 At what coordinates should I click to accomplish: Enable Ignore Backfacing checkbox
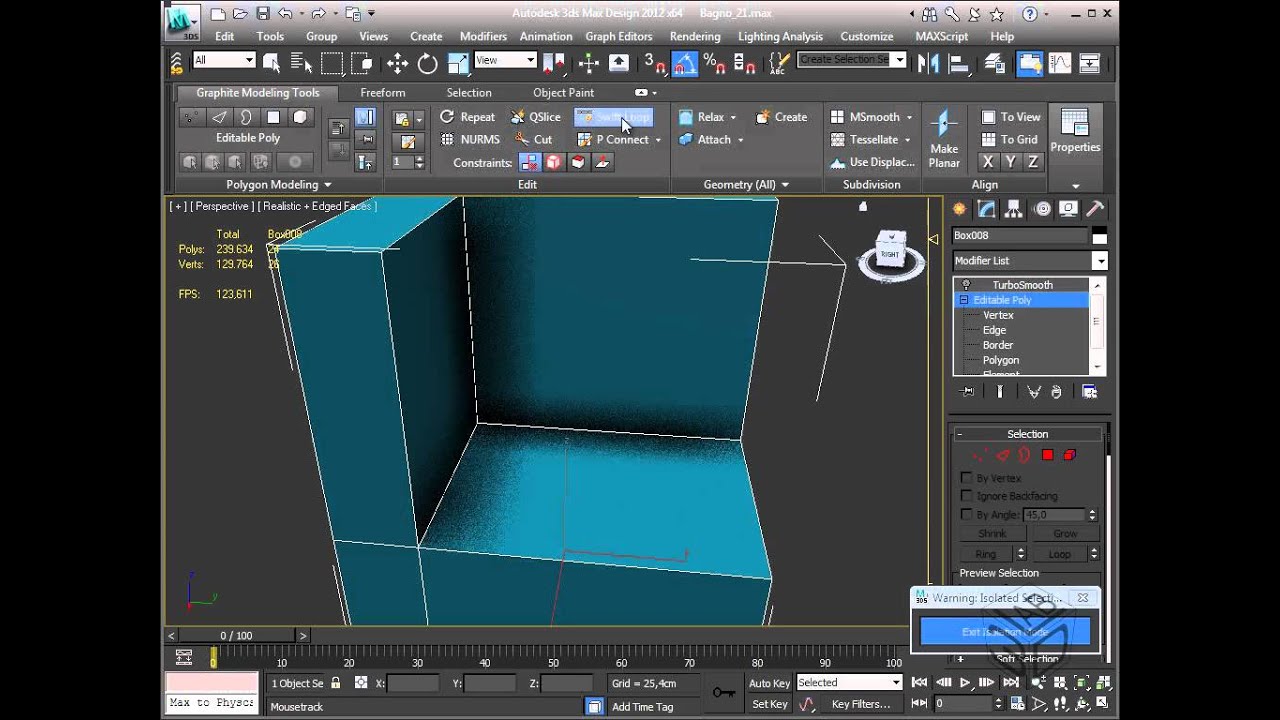966,496
